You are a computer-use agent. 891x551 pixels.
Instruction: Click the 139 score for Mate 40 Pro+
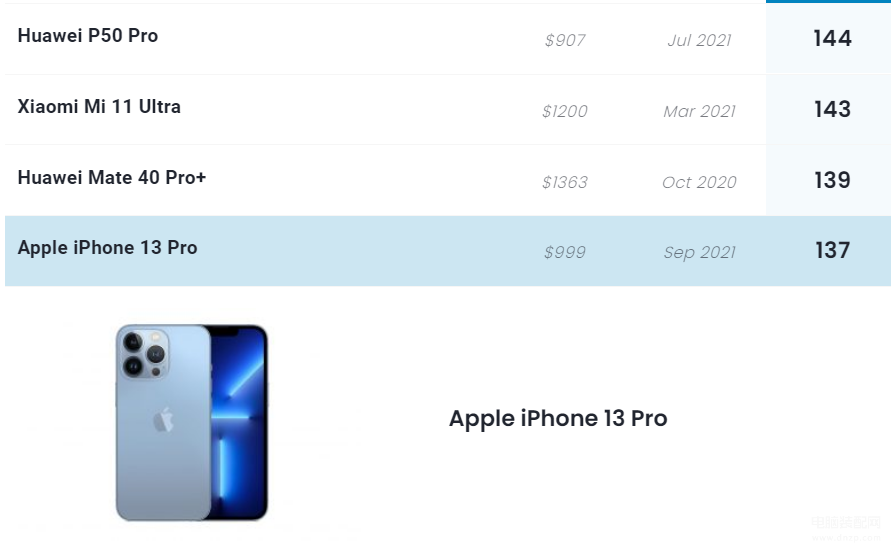[x=832, y=180]
